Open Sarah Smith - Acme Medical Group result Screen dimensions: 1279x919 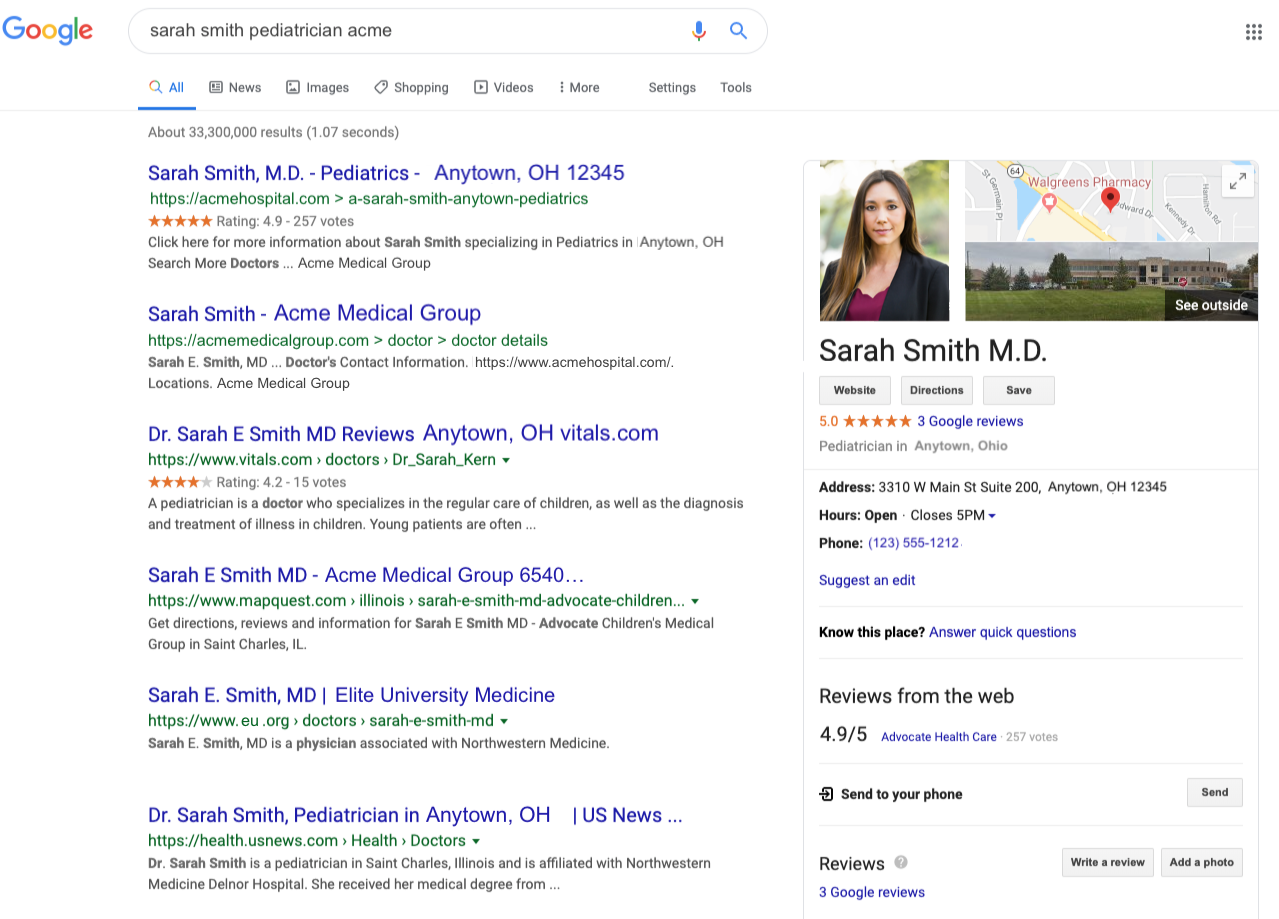pyautogui.click(x=314, y=313)
